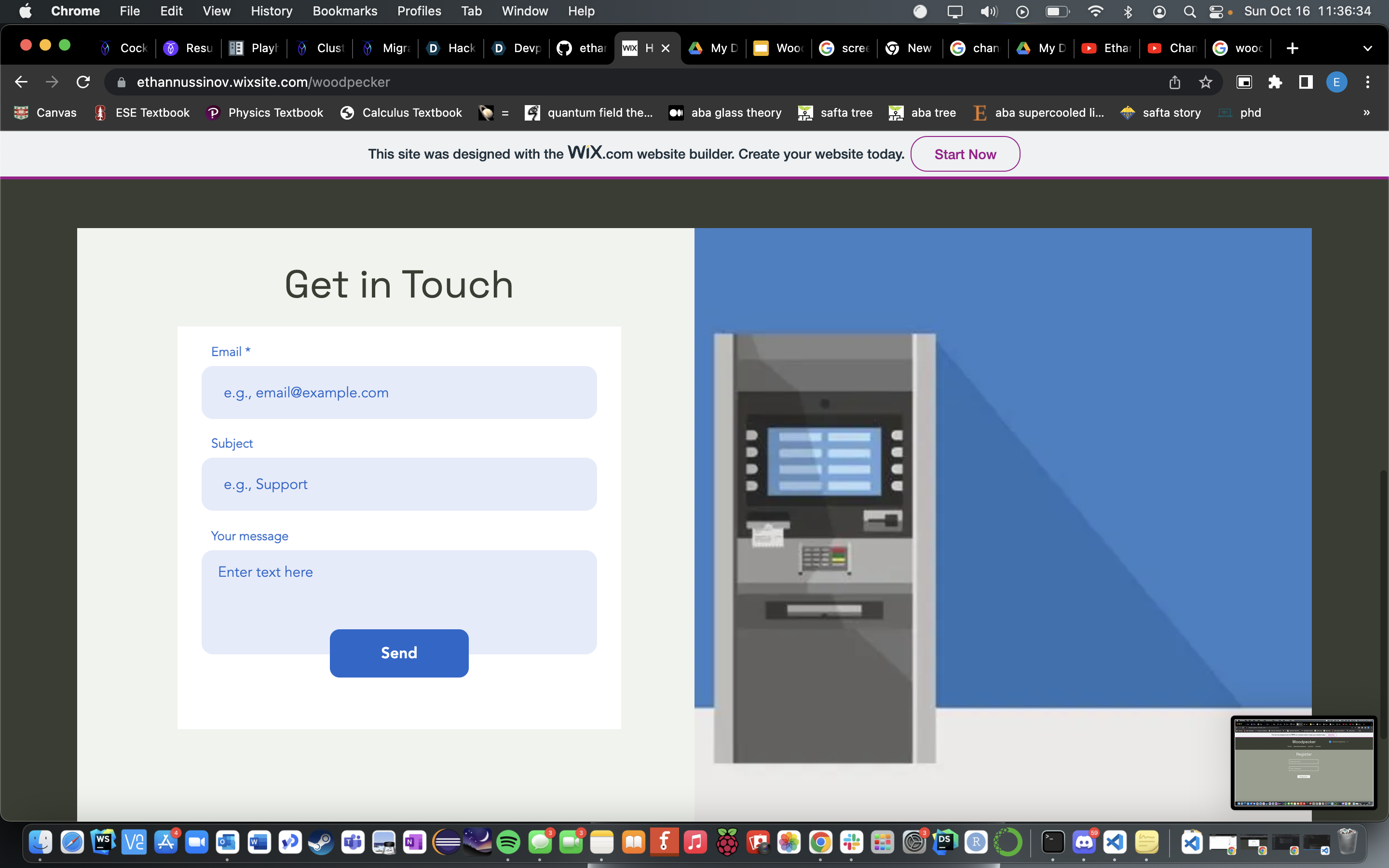Open the screenshot preview thumbnail
Screen dimensions: 1389x868
click(1303, 762)
